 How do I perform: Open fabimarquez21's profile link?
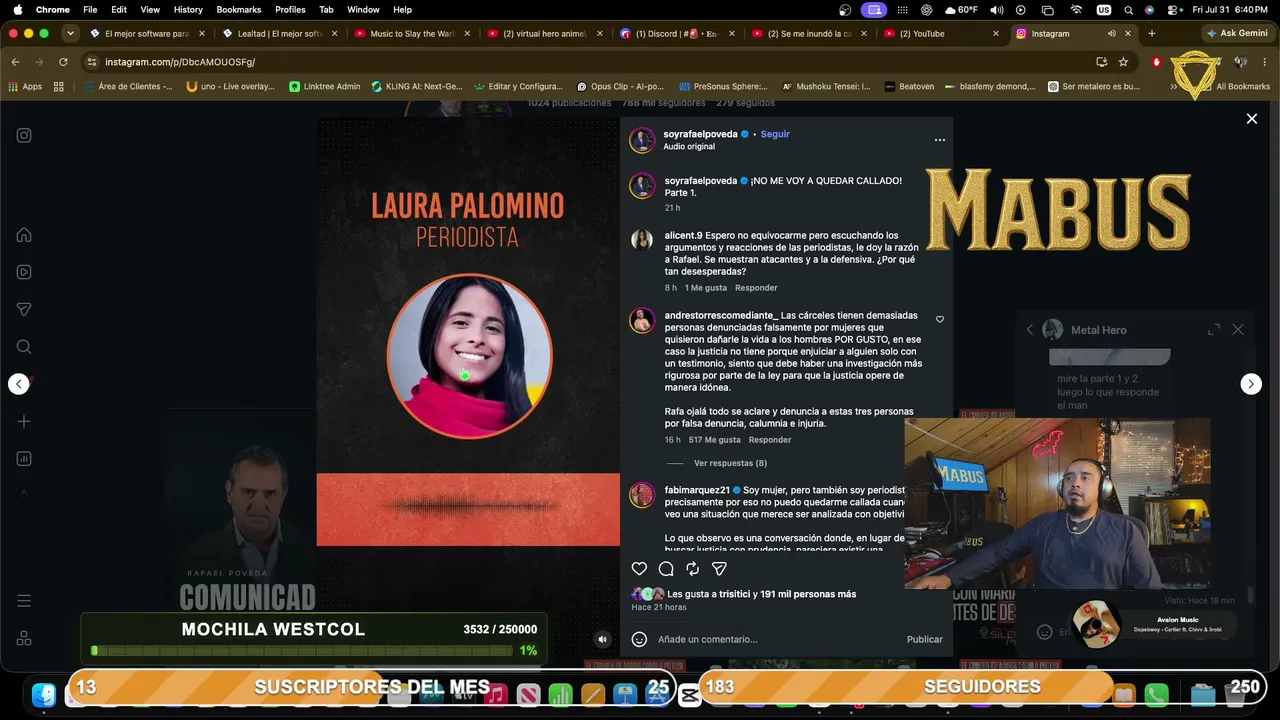click(x=697, y=490)
